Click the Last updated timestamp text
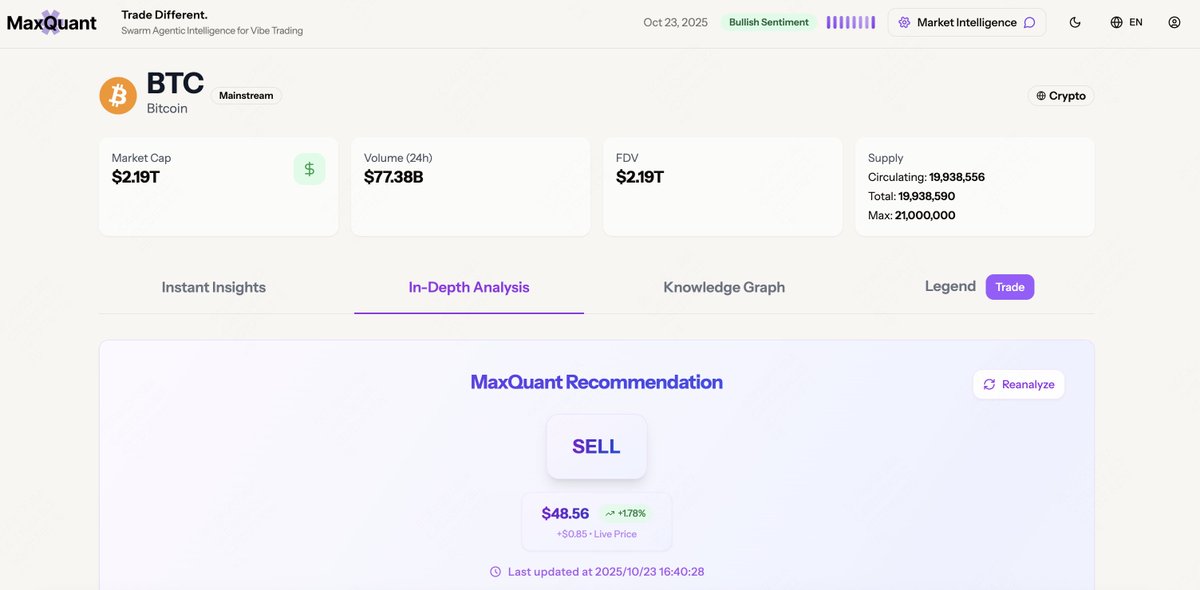This screenshot has width=1200, height=590. (606, 572)
